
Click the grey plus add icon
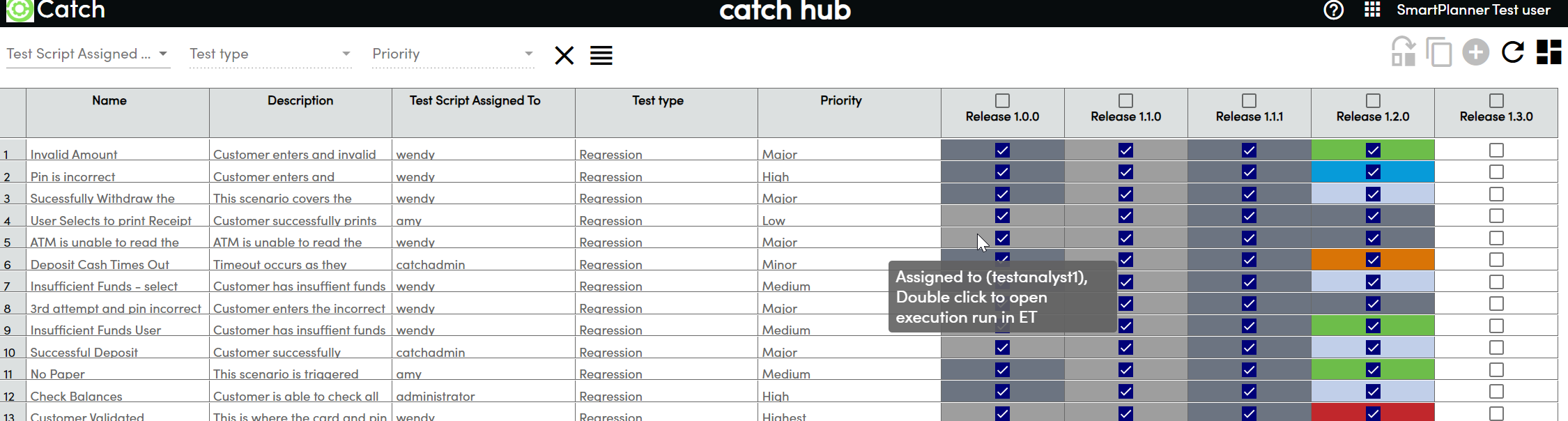click(1475, 52)
